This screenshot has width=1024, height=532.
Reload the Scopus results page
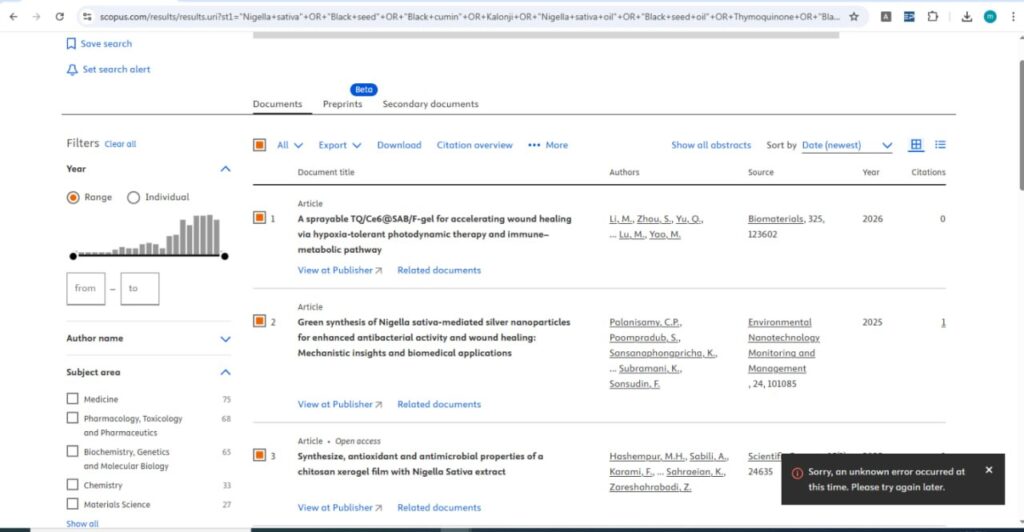click(59, 17)
